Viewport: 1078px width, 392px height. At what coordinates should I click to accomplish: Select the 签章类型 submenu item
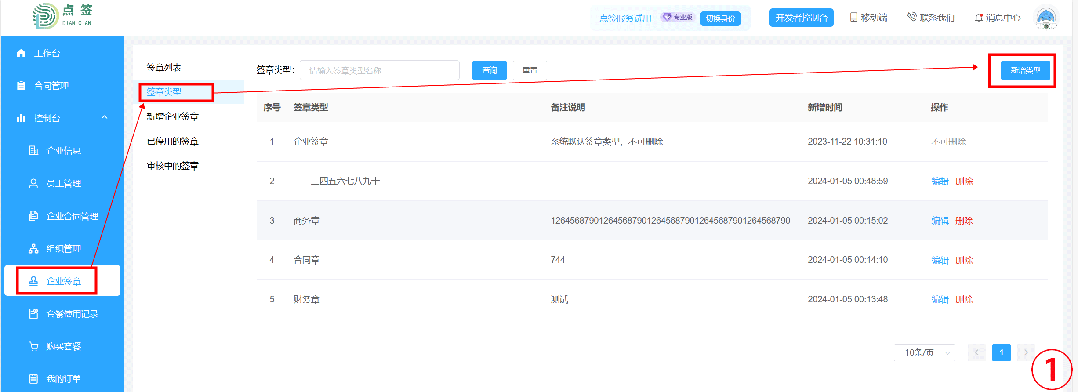point(164,91)
